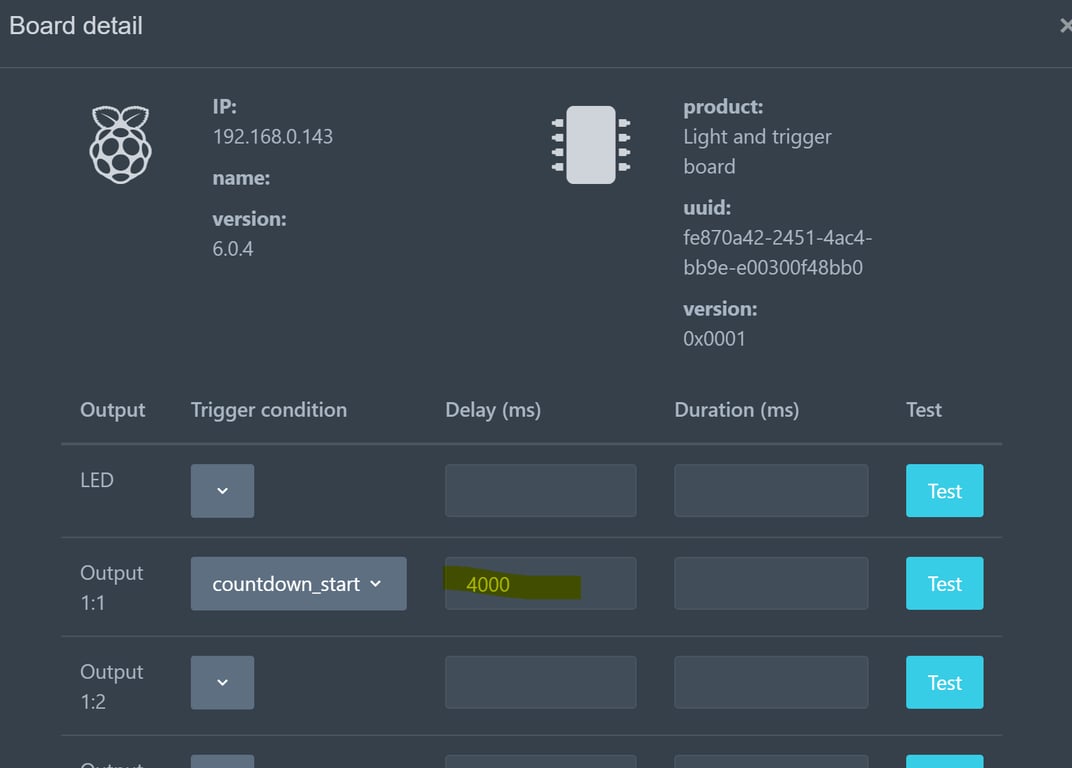Edit the Output 1:1 delay value 4000
The height and width of the screenshot is (768, 1072).
click(x=540, y=584)
